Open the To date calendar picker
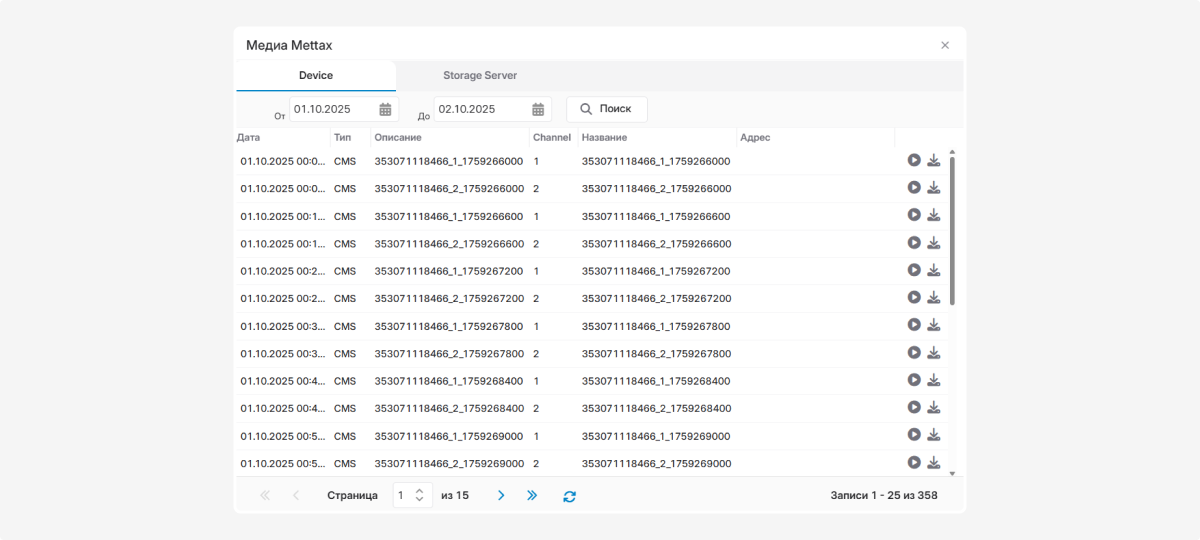This screenshot has width=1200, height=540. 538,109
